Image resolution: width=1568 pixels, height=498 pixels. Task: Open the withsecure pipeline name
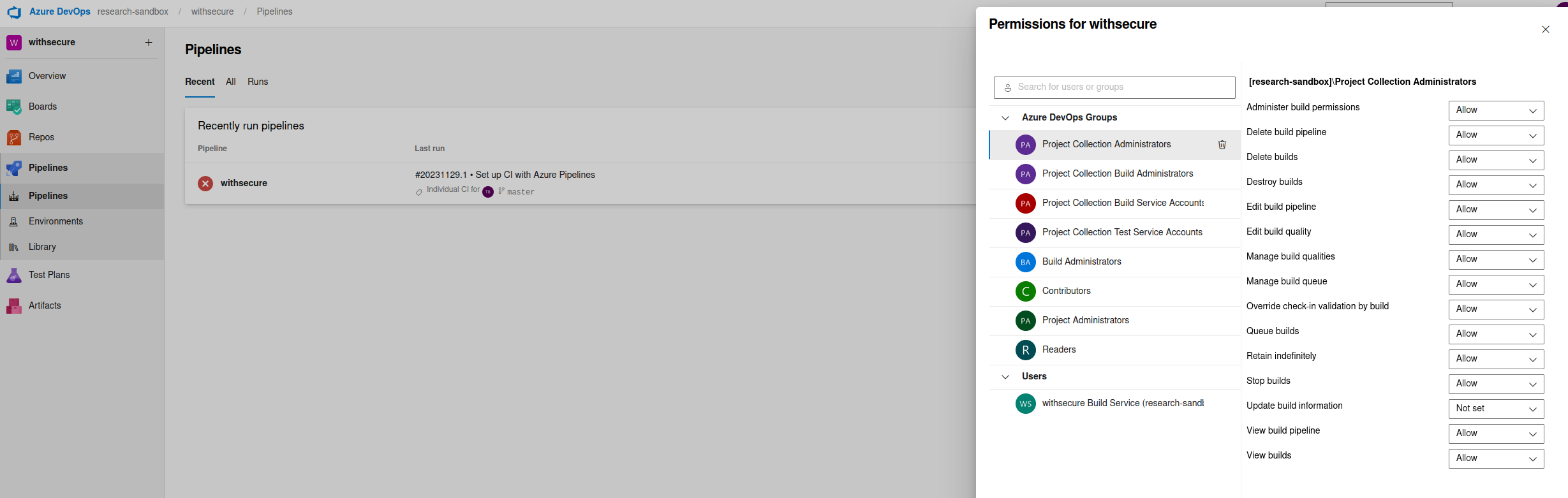(244, 183)
